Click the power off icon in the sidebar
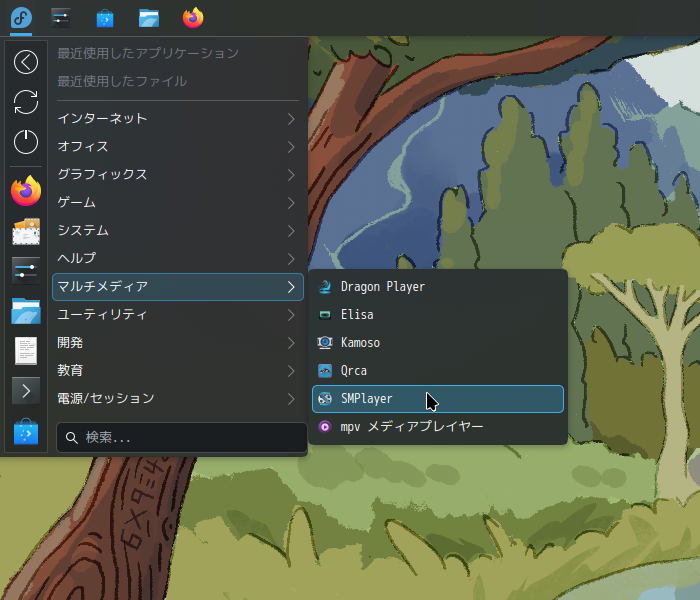700x600 pixels. [x=26, y=142]
